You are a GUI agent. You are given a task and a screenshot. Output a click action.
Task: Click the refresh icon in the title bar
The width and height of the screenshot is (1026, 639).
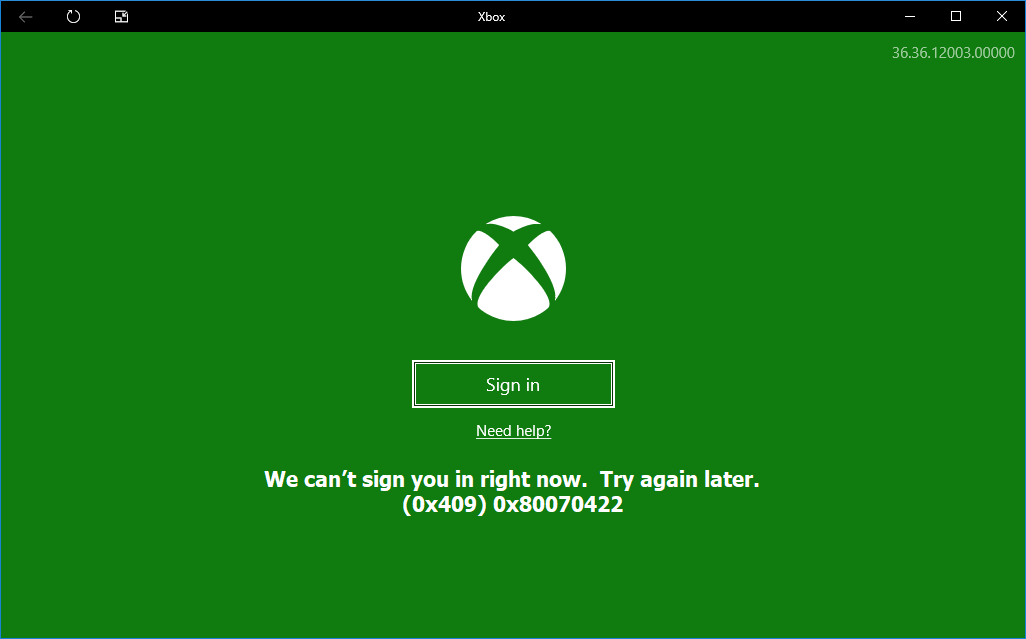(72, 16)
